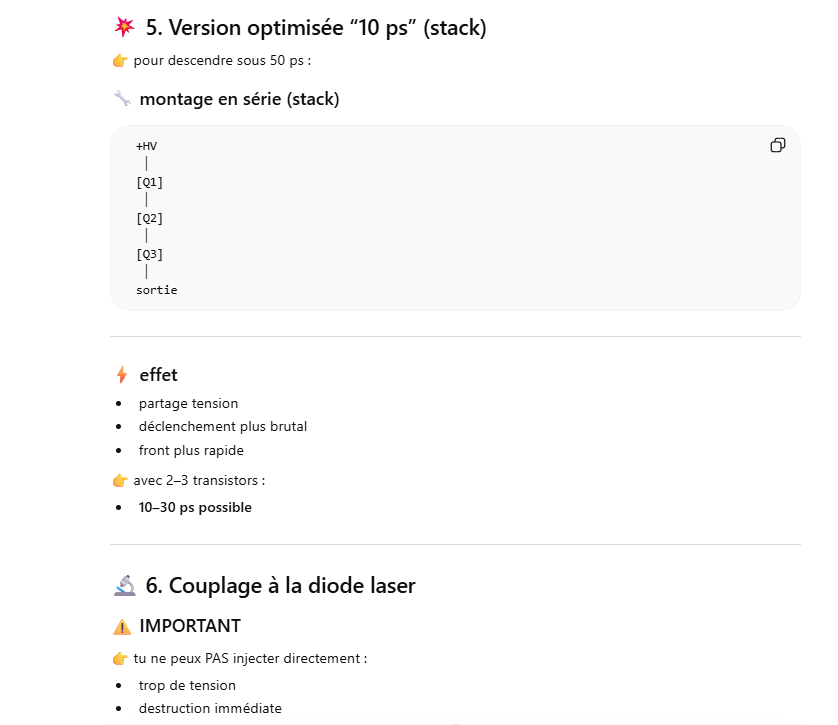Click '[Q3]' in the code block

(x=149, y=254)
